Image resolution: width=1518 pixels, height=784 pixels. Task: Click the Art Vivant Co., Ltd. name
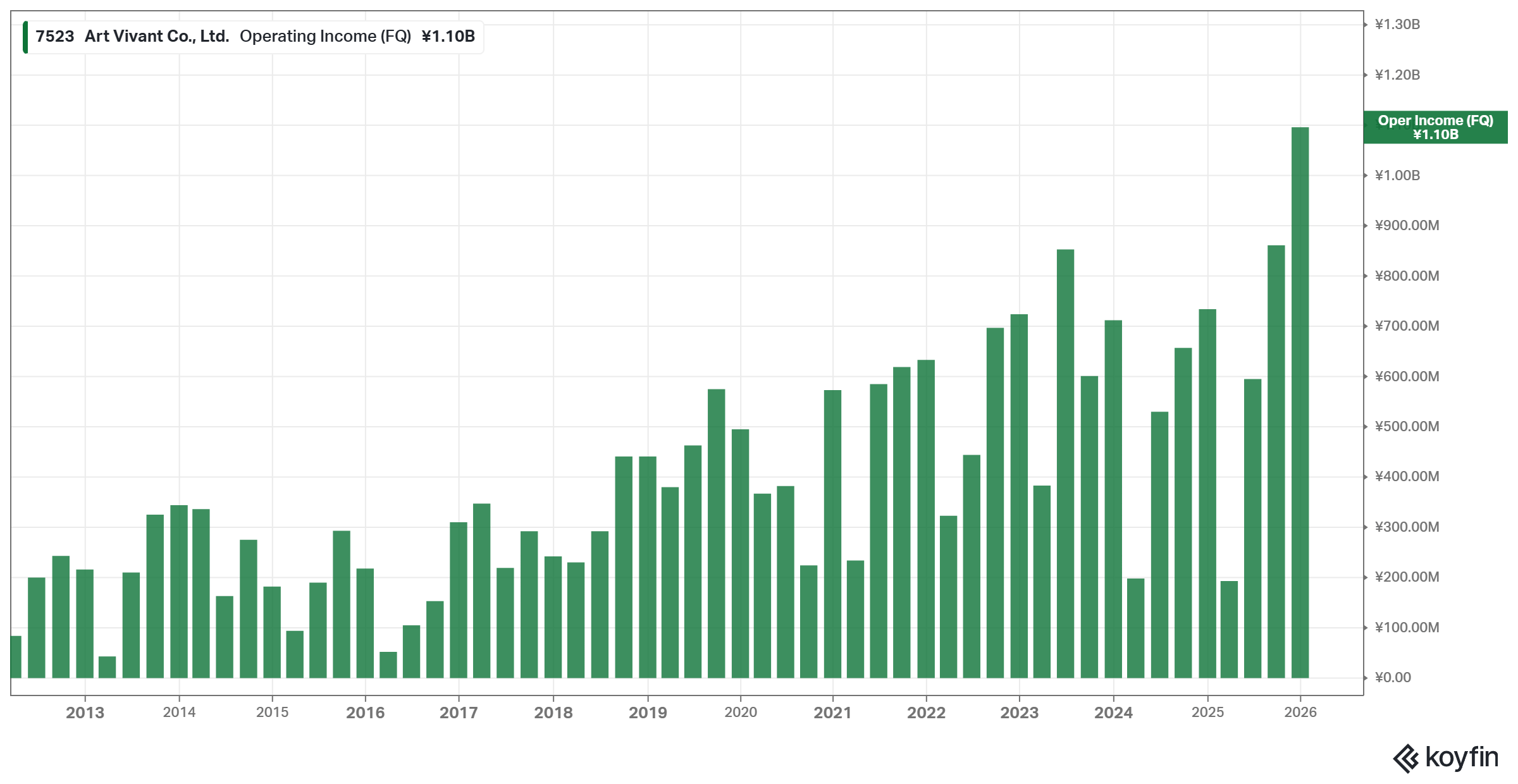coord(157,37)
